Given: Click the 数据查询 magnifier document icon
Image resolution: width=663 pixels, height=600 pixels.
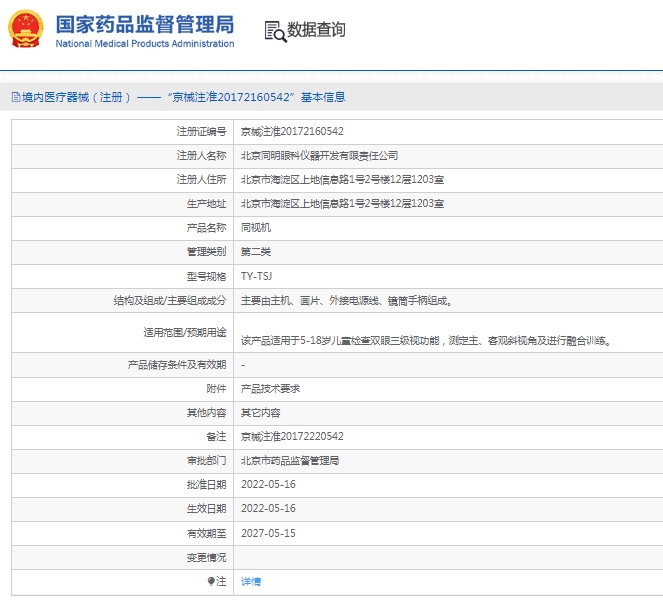Looking at the screenshot, I should pos(274,31).
